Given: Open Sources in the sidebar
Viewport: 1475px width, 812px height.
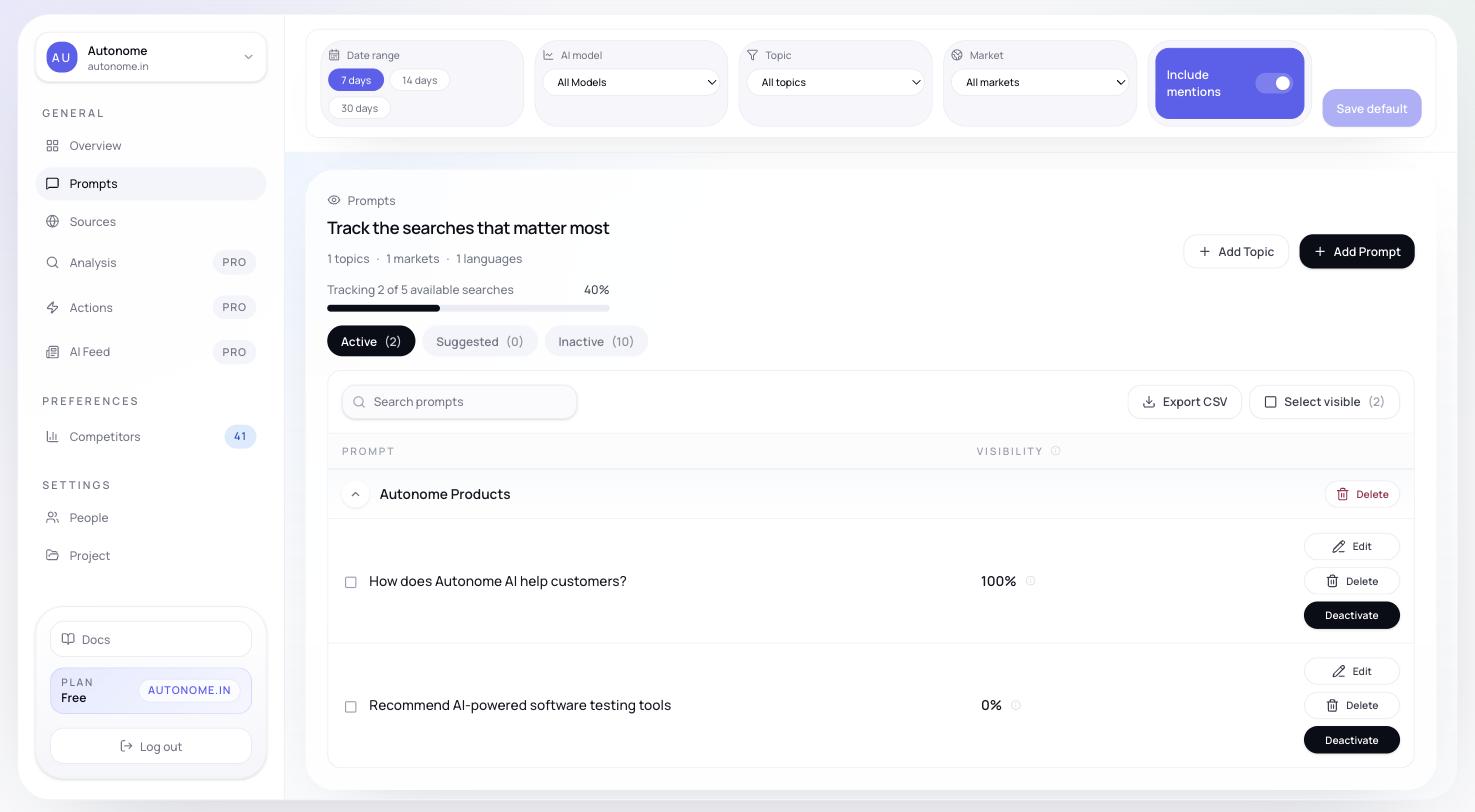Looking at the screenshot, I should coord(151,222).
